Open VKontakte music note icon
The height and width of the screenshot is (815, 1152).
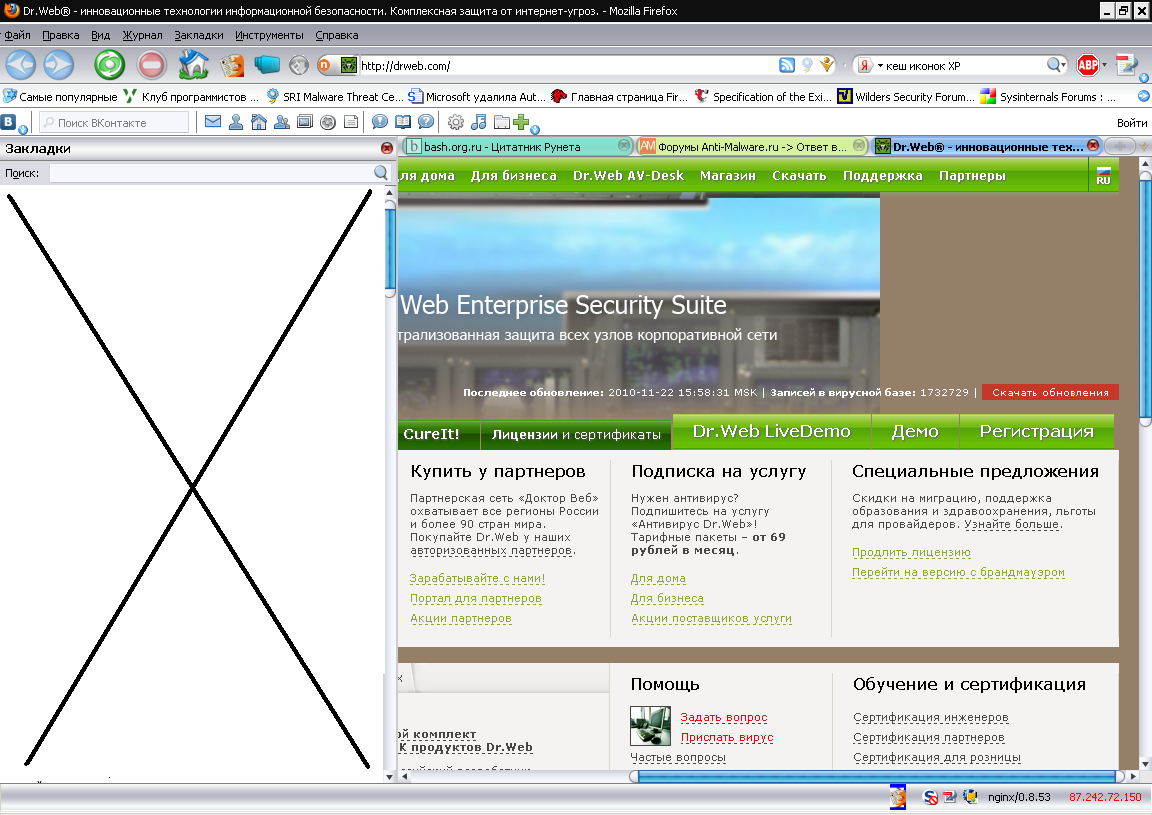(478, 122)
